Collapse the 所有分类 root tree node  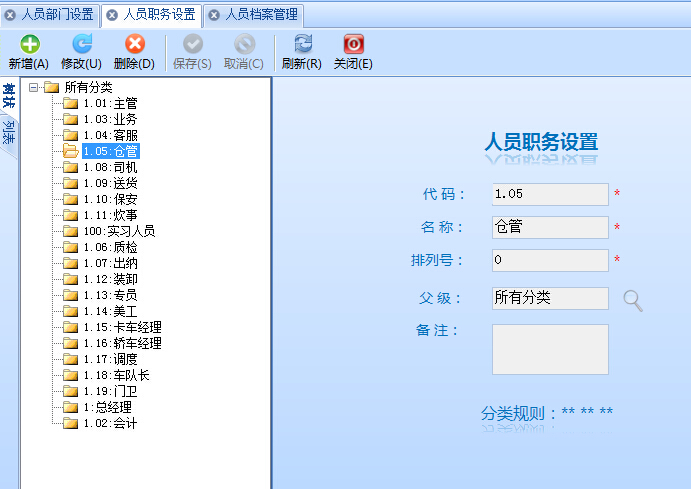point(33,87)
